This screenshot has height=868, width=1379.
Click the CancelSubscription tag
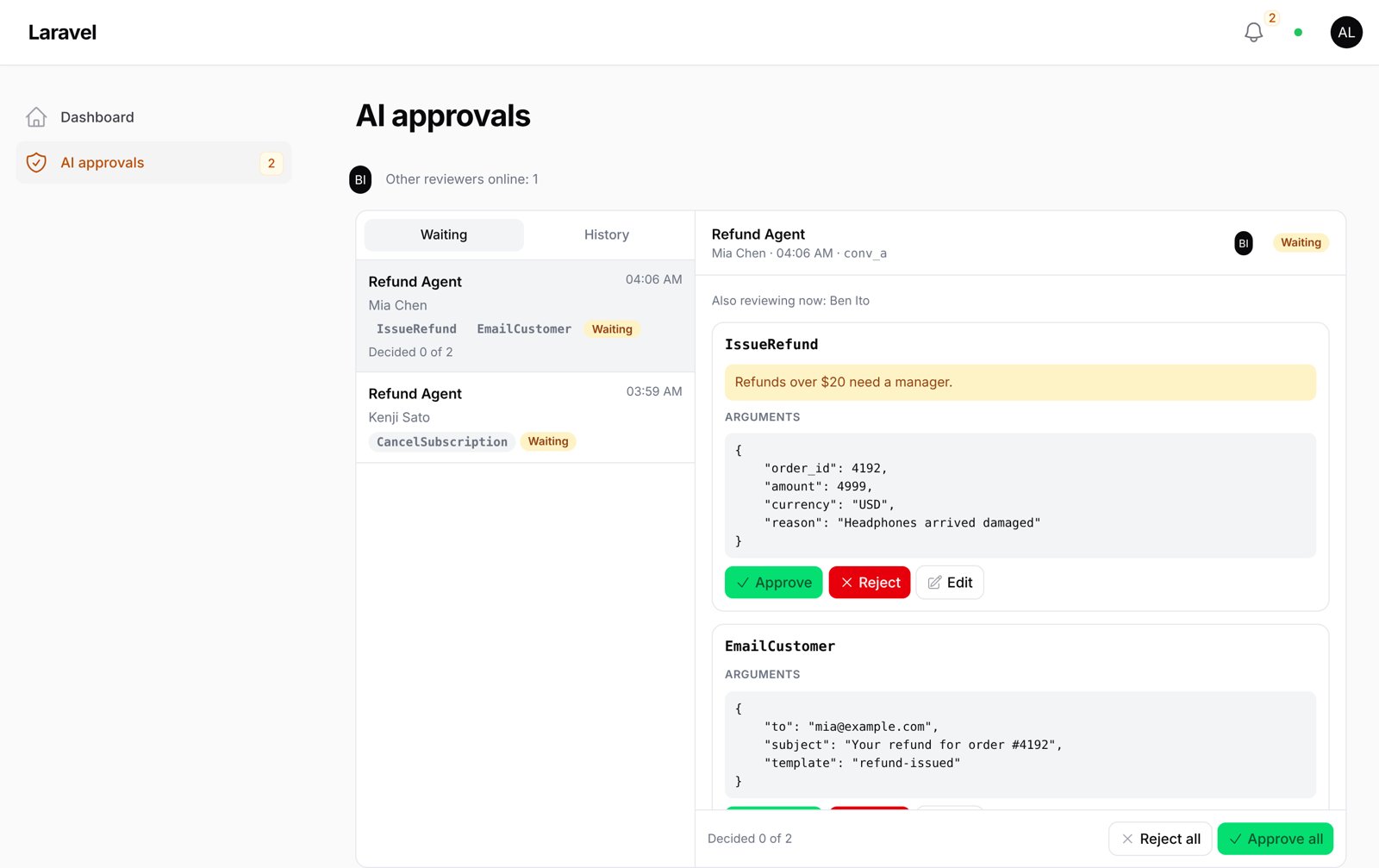pyautogui.click(x=442, y=442)
